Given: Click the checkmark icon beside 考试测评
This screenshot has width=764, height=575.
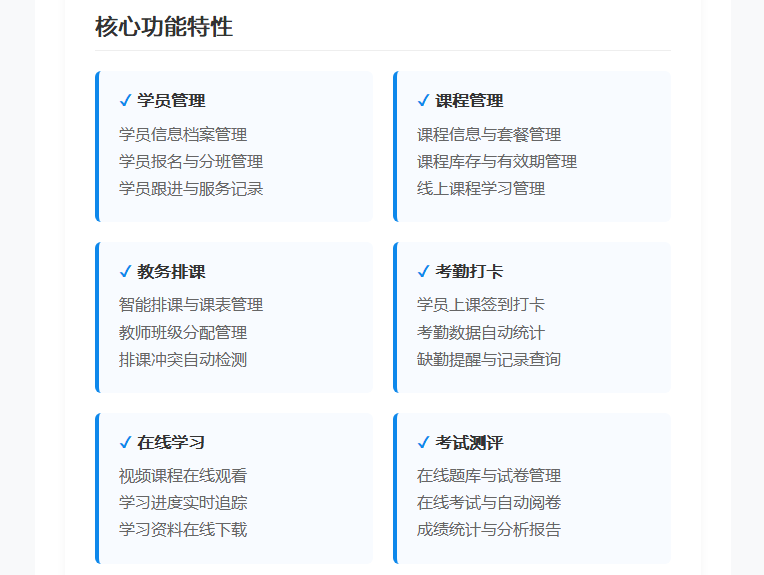Looking at the screenshot, I should (x=423, y=442).
